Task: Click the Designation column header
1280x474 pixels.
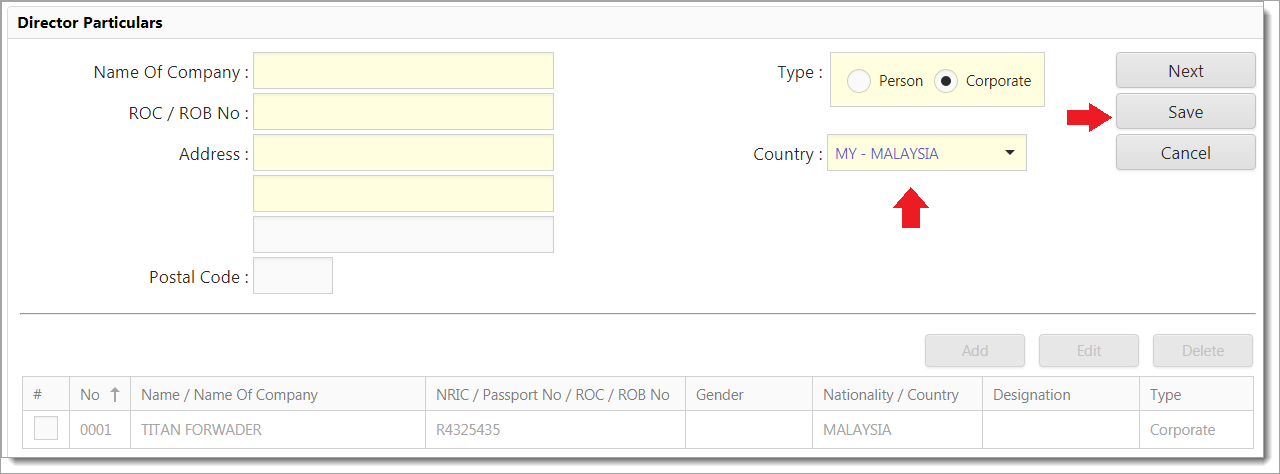Action: point(1031,395)
